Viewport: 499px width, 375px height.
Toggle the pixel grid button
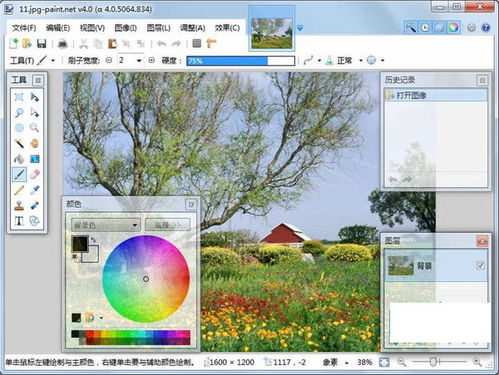click(197, 43)
